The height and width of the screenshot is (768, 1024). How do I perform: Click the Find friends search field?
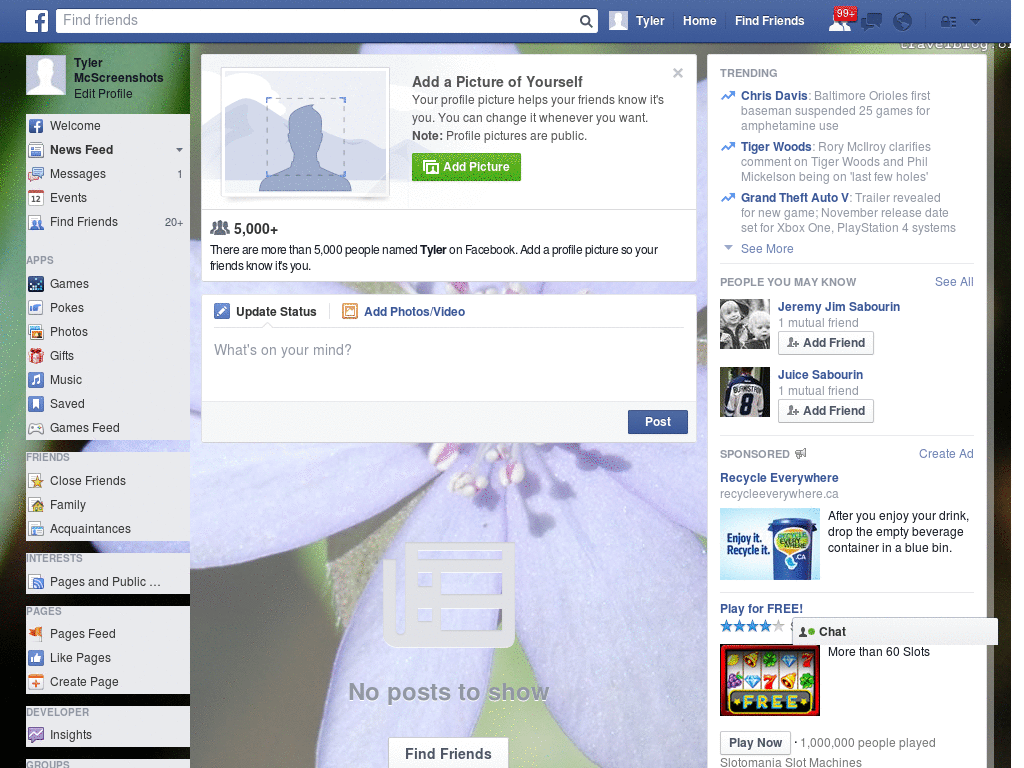click(318, 21)
